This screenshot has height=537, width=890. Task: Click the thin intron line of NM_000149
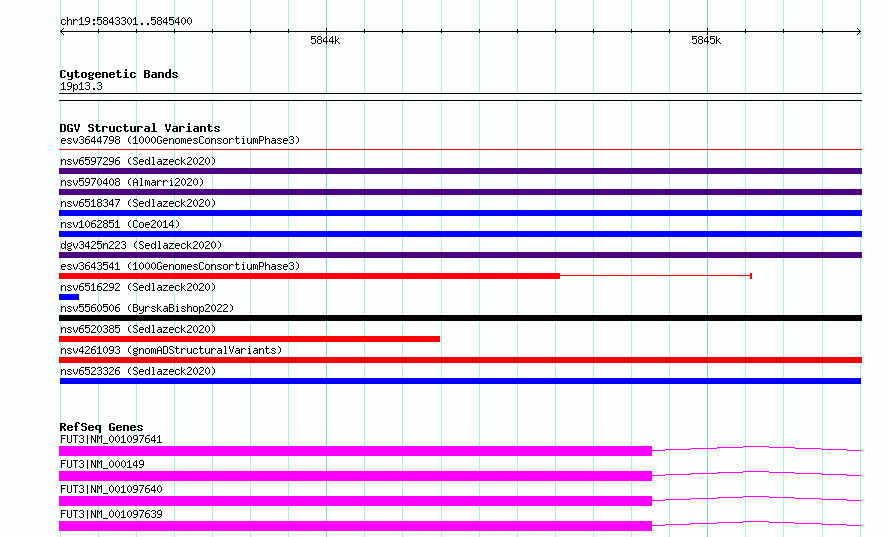click(x=757, y=473)
